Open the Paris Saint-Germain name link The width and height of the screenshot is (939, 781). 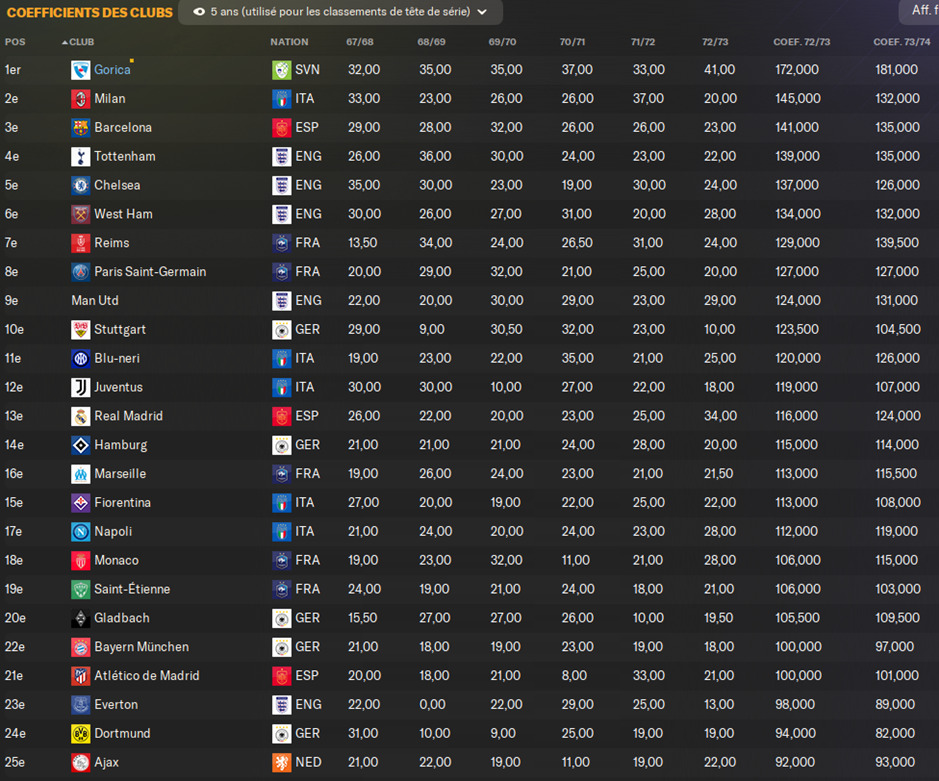pos(150,272)
